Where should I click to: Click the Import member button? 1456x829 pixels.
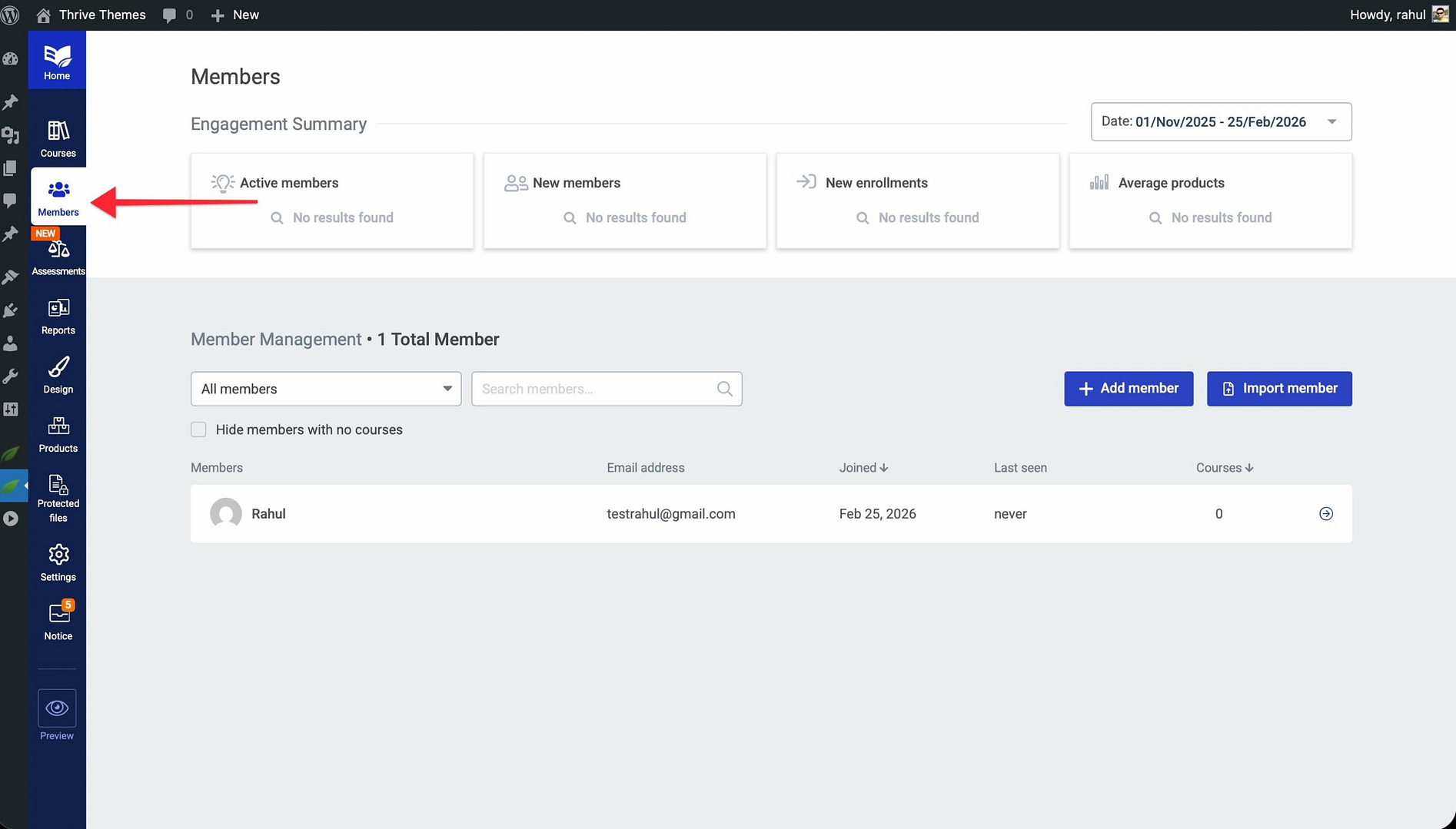[1278, 389]
